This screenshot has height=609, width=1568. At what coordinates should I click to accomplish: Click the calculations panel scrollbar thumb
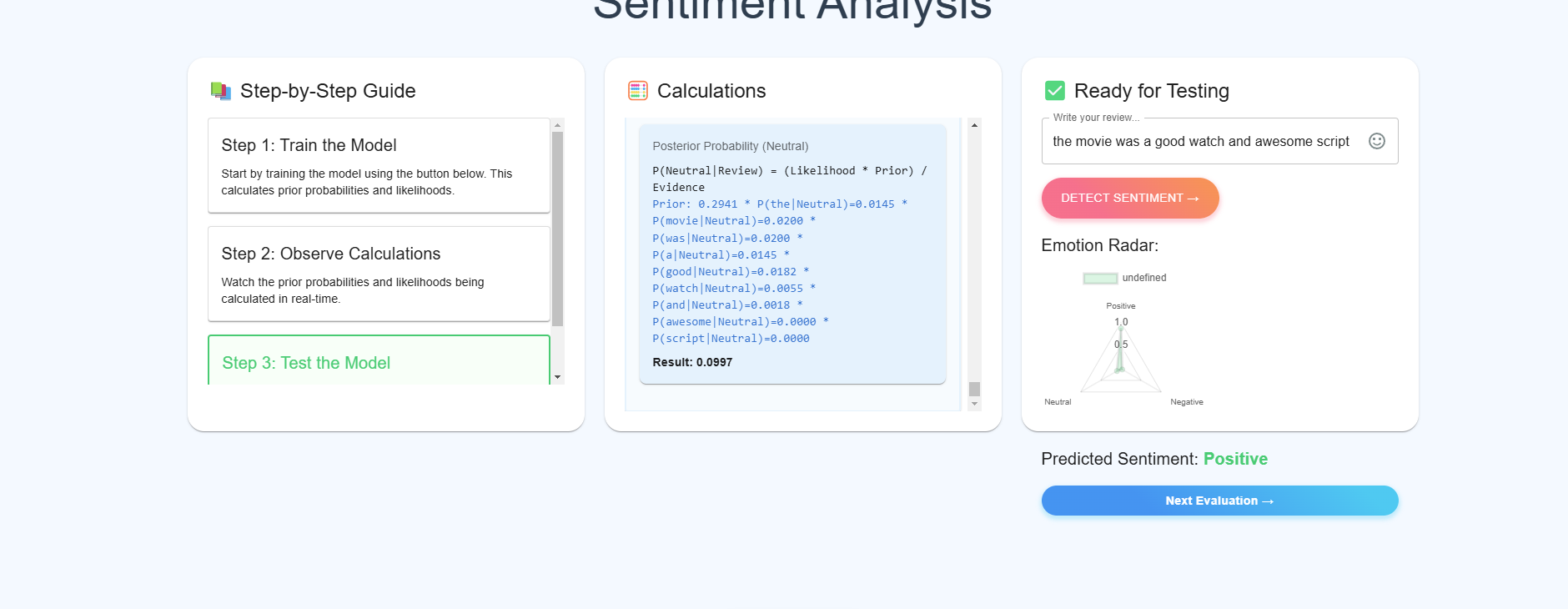(974, 389)
